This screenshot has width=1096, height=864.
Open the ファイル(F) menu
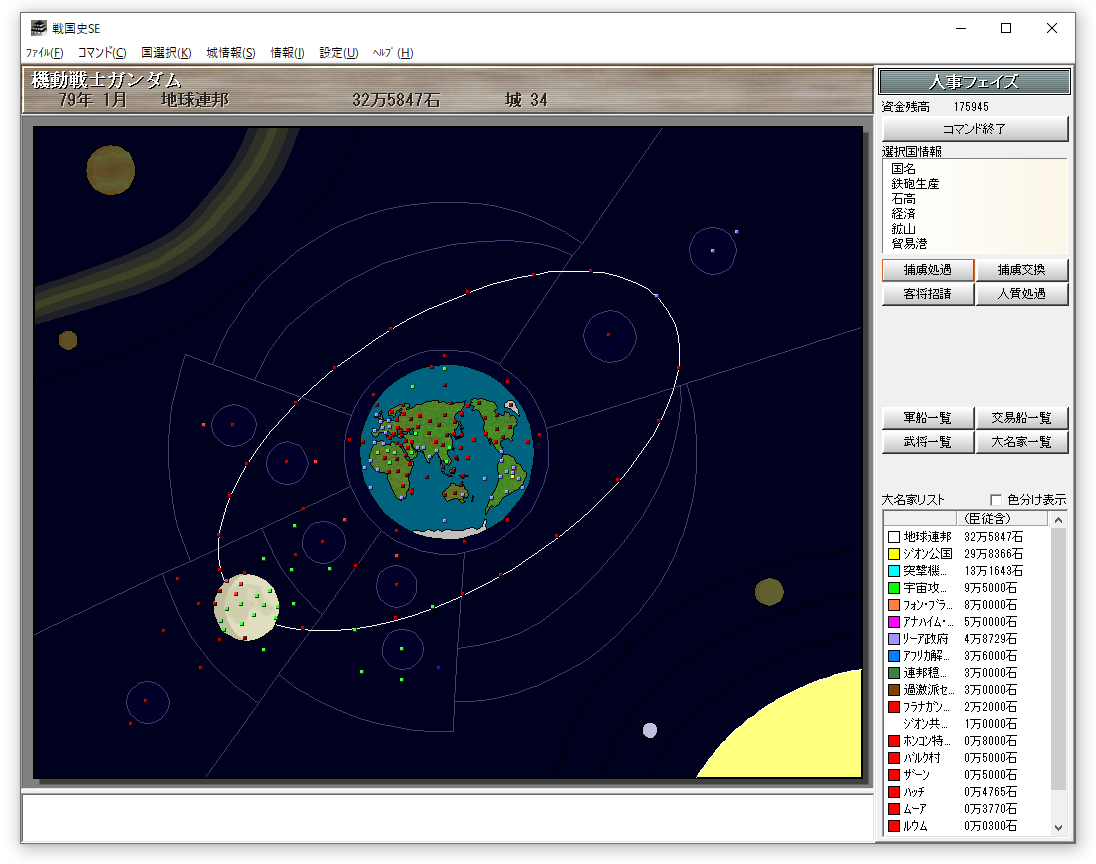44,53
